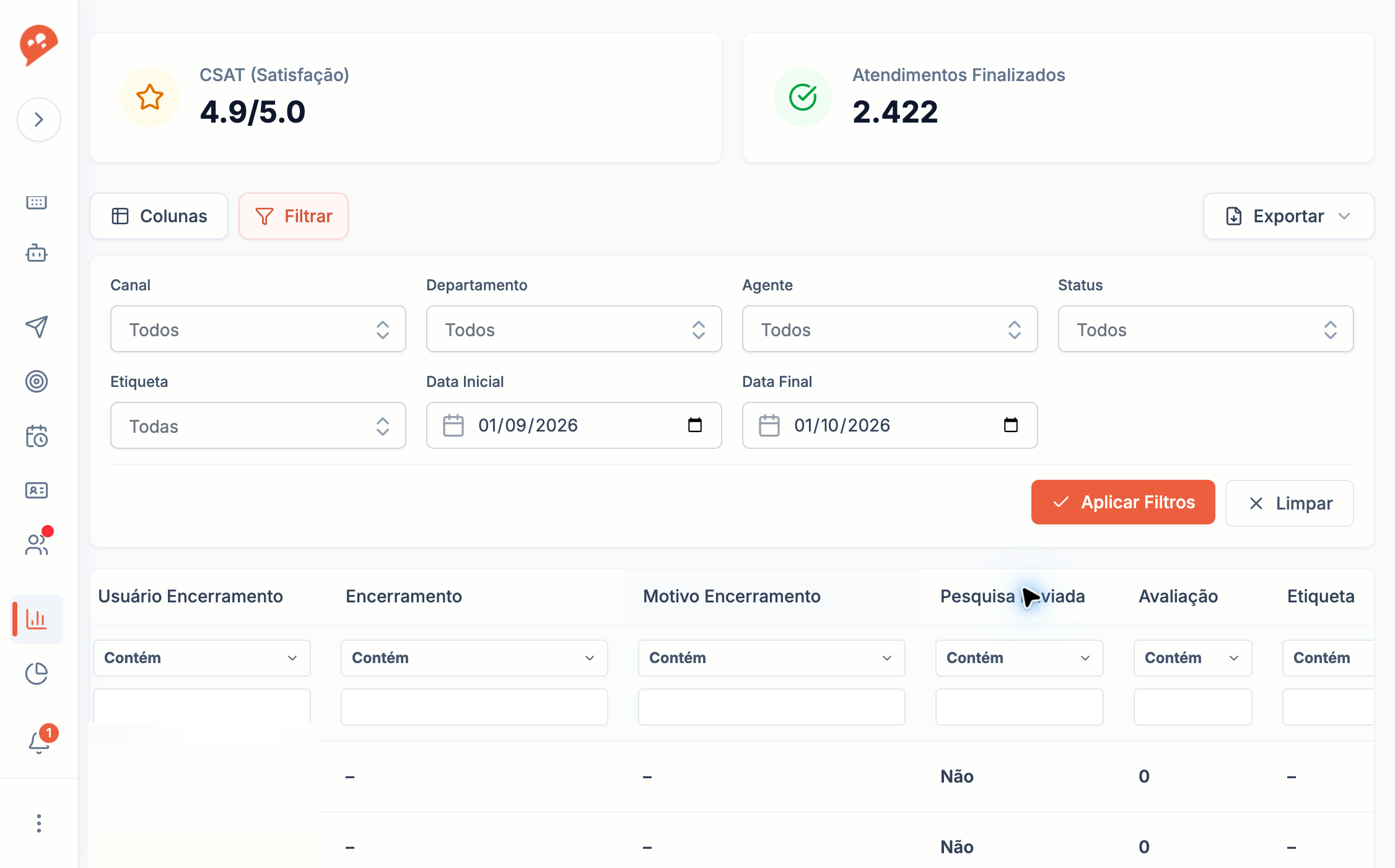1395x868 pixels.
Task: Open the three-dot more menu
Action: (x=39, y=823)
